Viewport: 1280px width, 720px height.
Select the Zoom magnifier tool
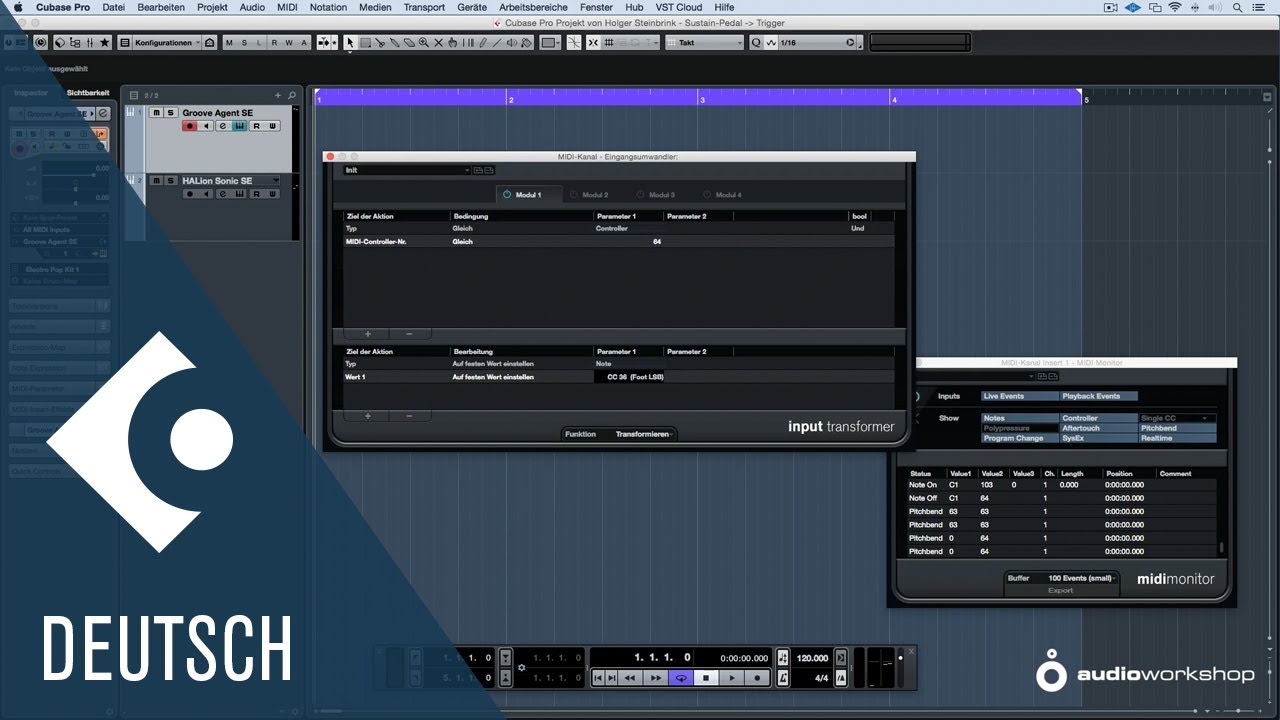[x=424, y=43]
